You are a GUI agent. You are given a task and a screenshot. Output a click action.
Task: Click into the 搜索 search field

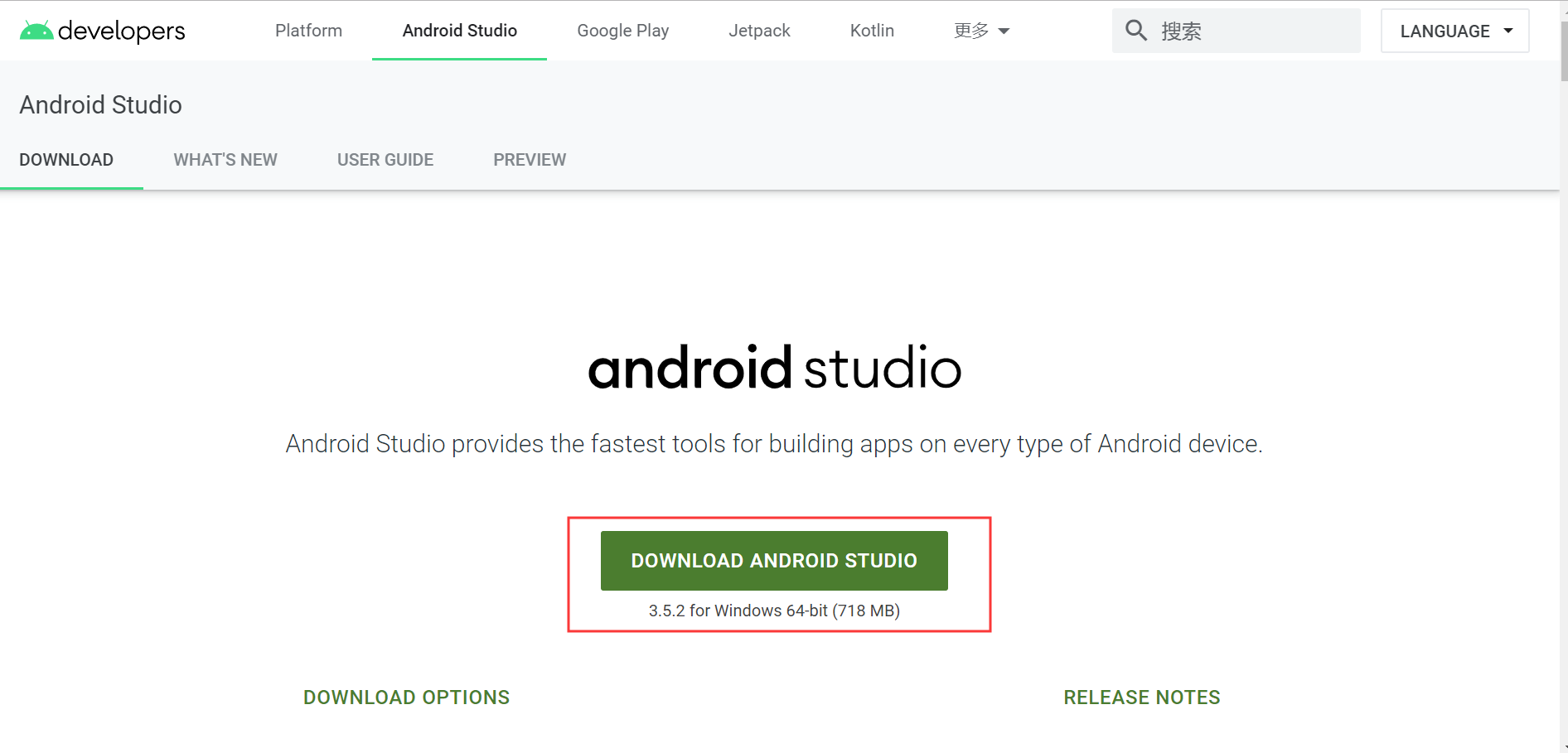(1236, 31)
